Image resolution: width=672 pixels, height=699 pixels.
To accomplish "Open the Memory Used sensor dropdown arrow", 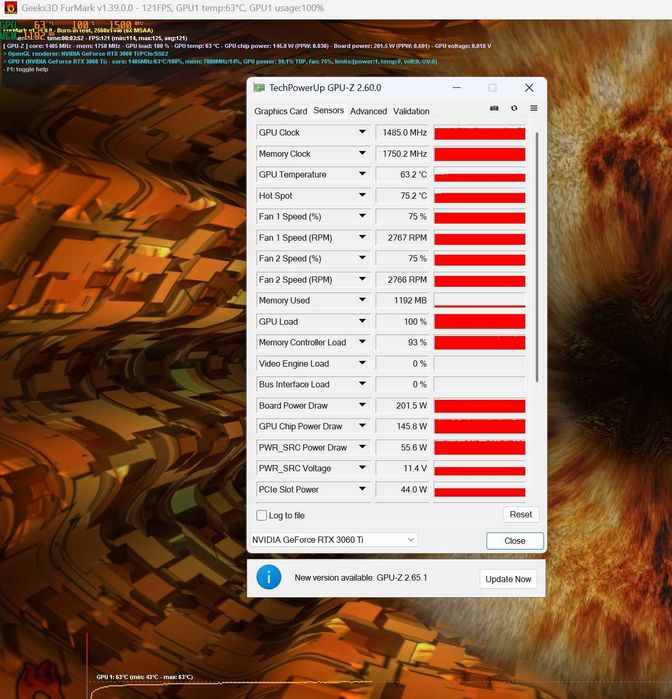I will pyautogui.click(x=362, y=300).
